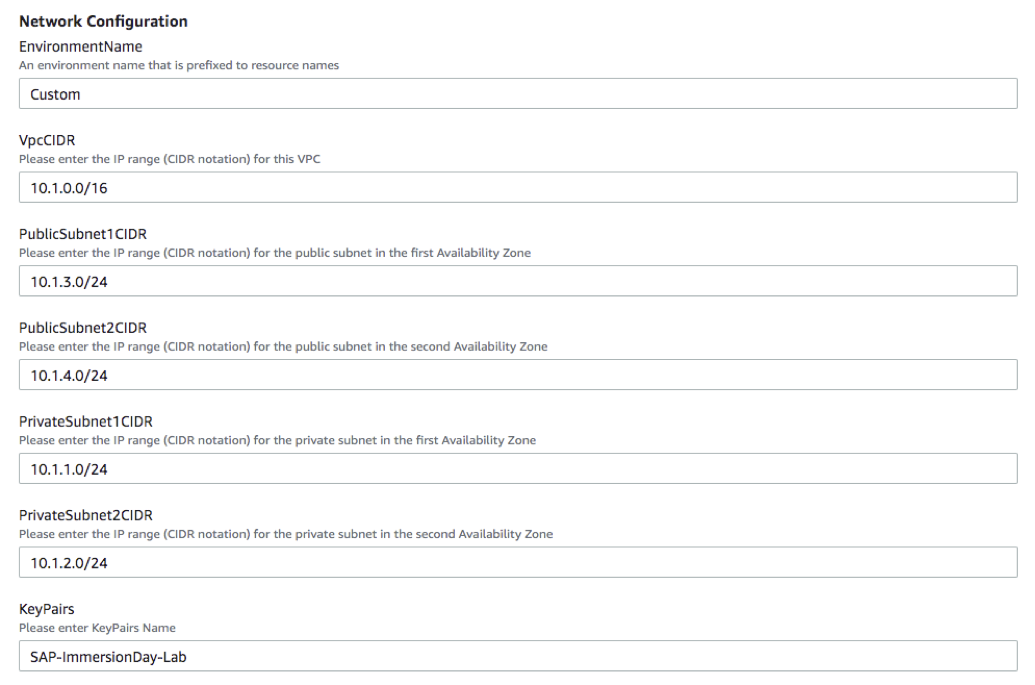This screenshot has height=685, width=1035.
Task: Click the EnvironmentName input field containing Custom
Action: 518,94
